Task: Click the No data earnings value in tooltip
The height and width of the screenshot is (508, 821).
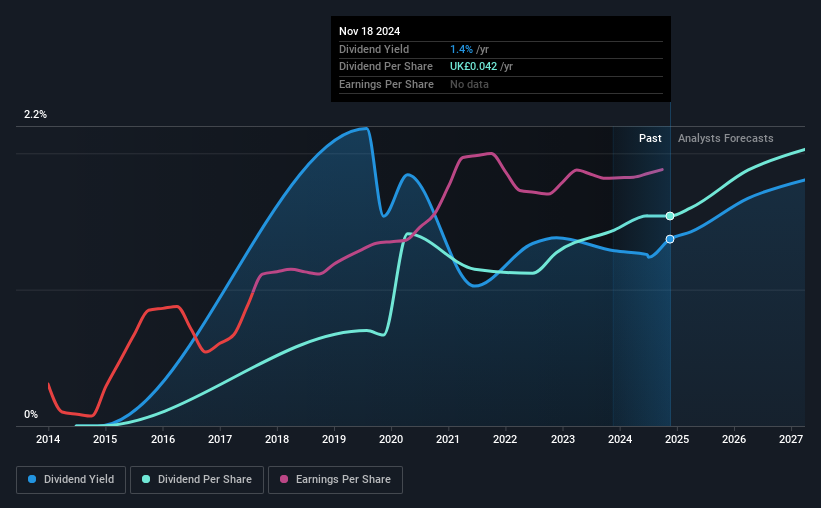Action: [469, 84]
